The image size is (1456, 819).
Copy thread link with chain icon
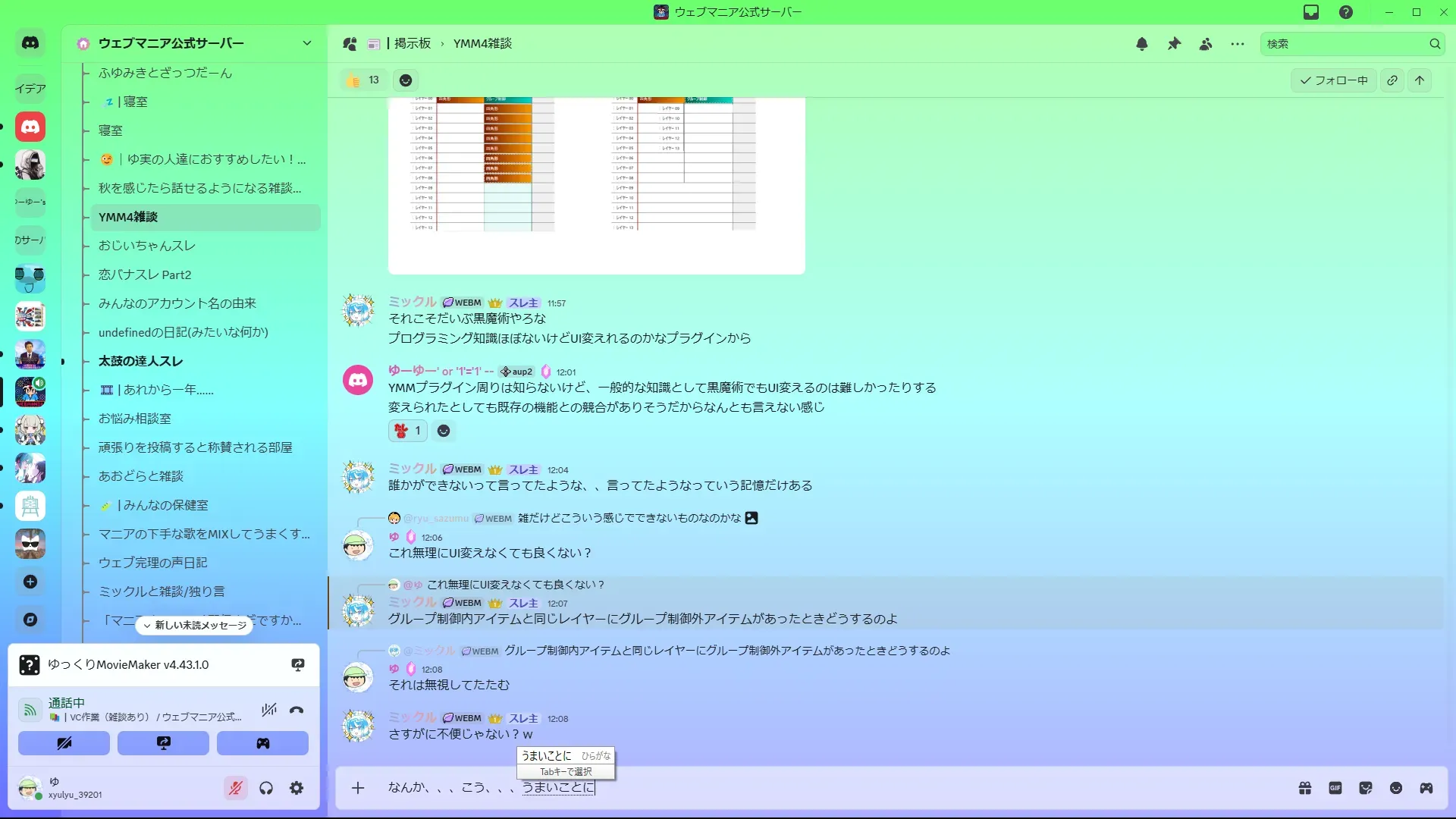pos(1392,80)
